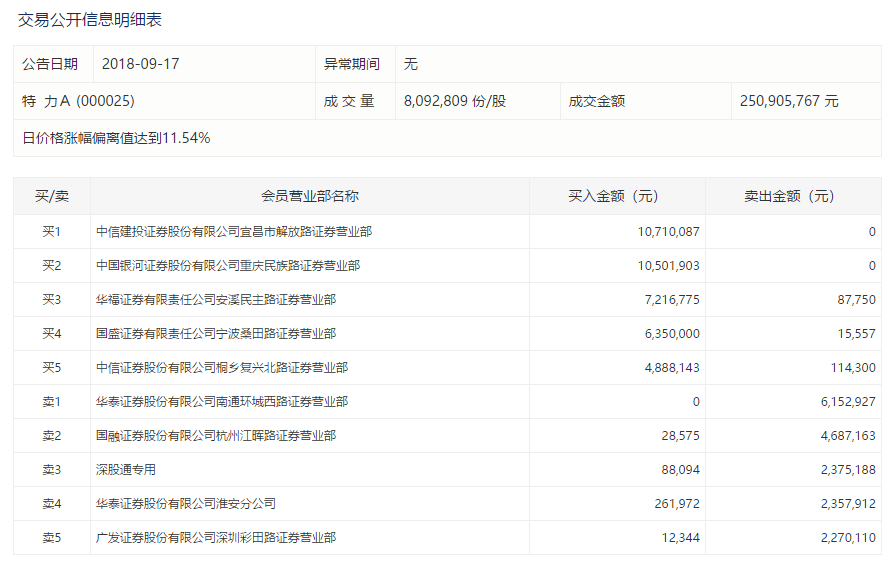Screen dimensions: 894x562
Task: Click the 买入金额（元） column header
Action: (x=617, y=197)
